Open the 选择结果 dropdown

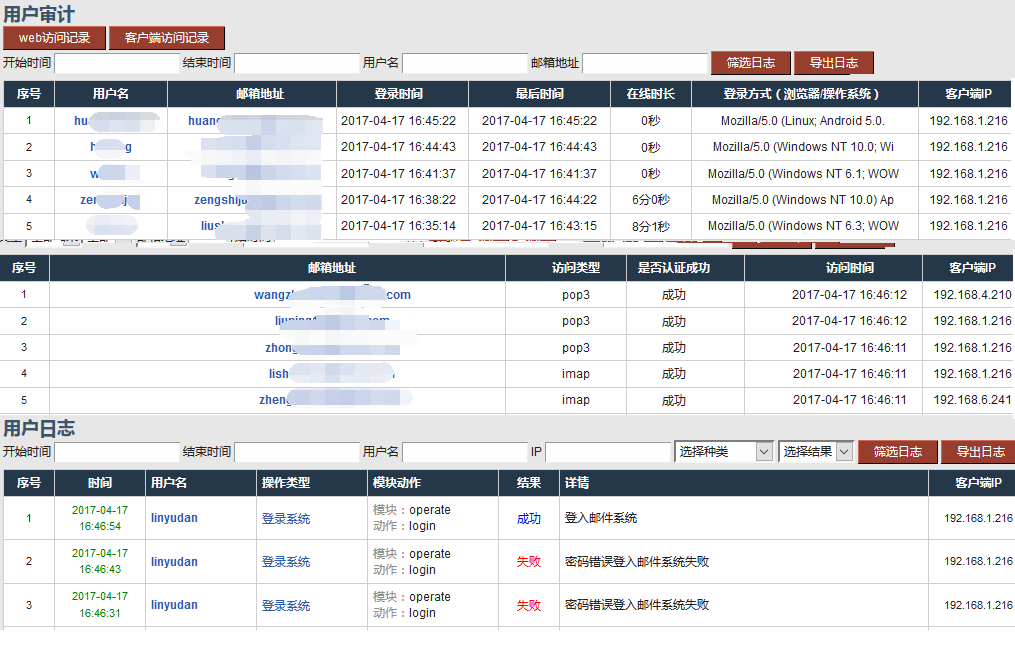tap(816, 452)
